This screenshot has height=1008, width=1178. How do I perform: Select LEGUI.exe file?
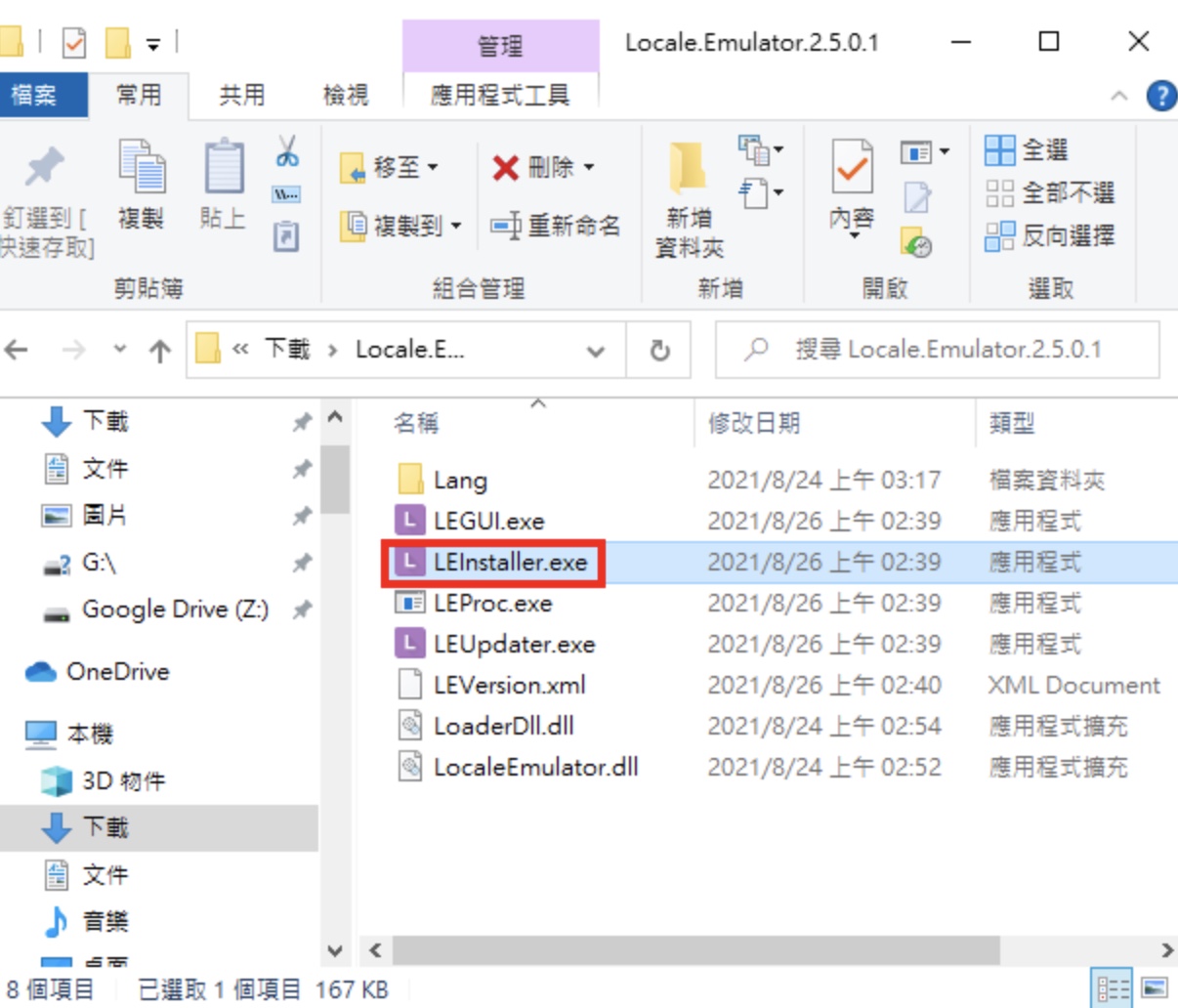coord(488,522)
